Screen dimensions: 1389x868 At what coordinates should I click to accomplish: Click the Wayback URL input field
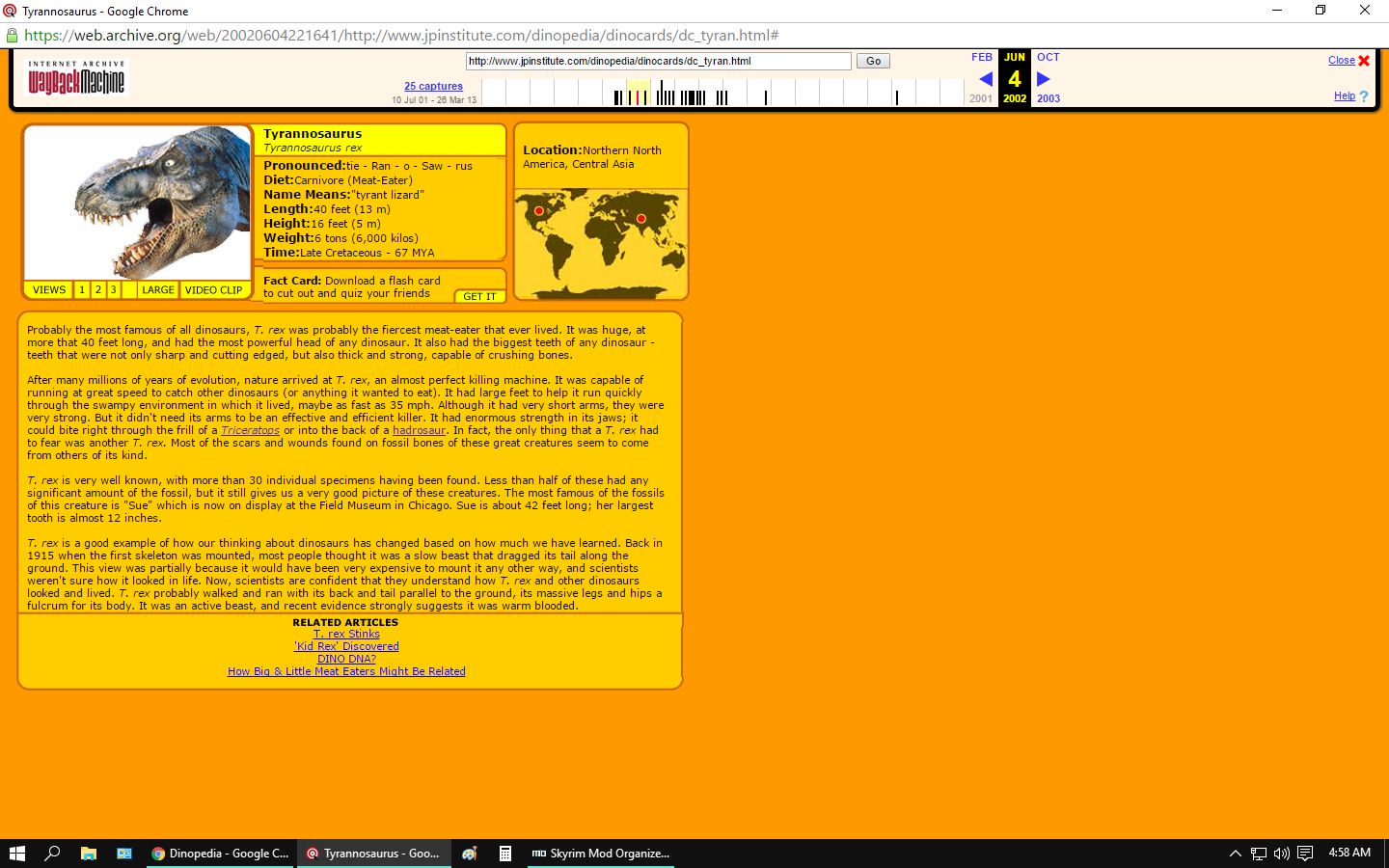tap(658, 61)
